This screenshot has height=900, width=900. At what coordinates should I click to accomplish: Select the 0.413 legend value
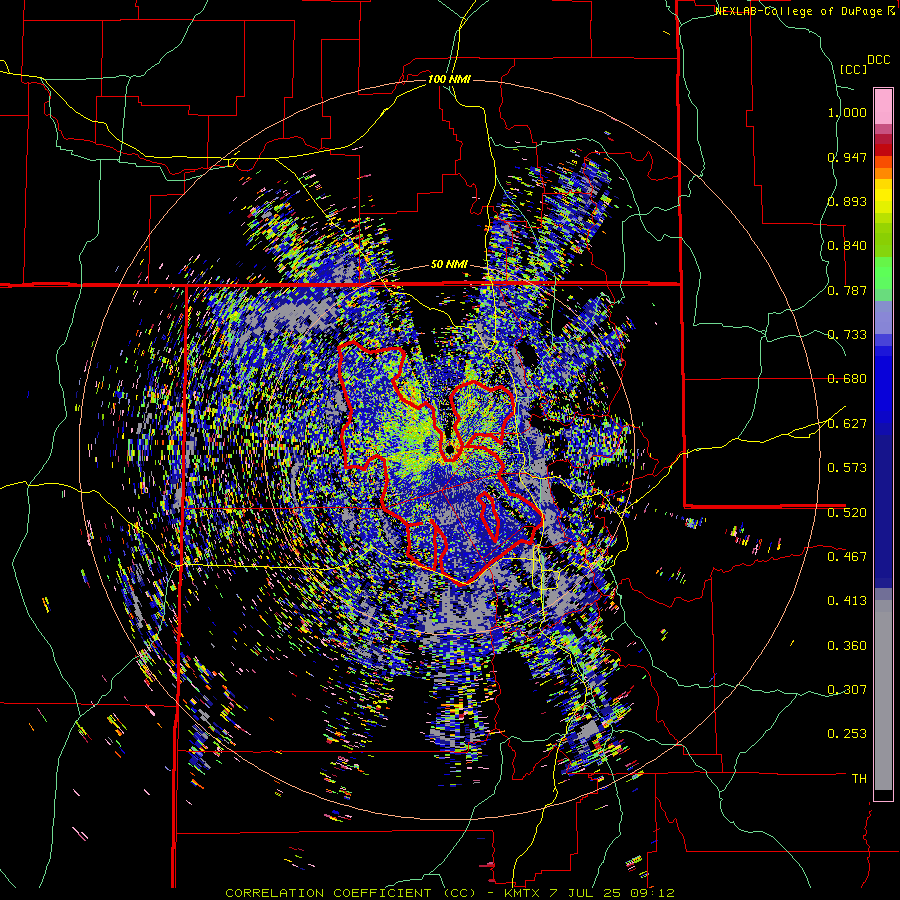click(847, 601)
